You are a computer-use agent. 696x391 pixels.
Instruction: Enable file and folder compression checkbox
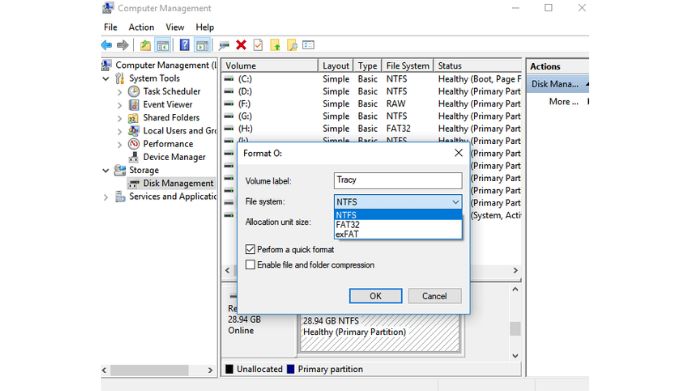click(250, 265)
